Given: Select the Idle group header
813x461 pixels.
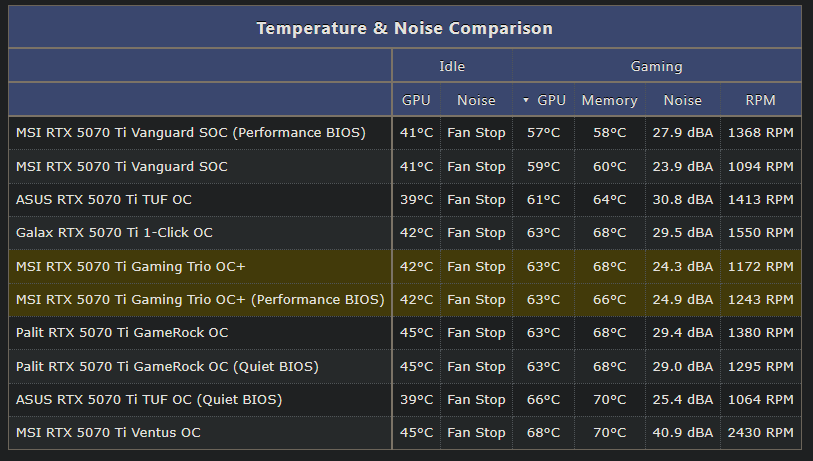Looking at the screenshot, I should click(452, 66).
